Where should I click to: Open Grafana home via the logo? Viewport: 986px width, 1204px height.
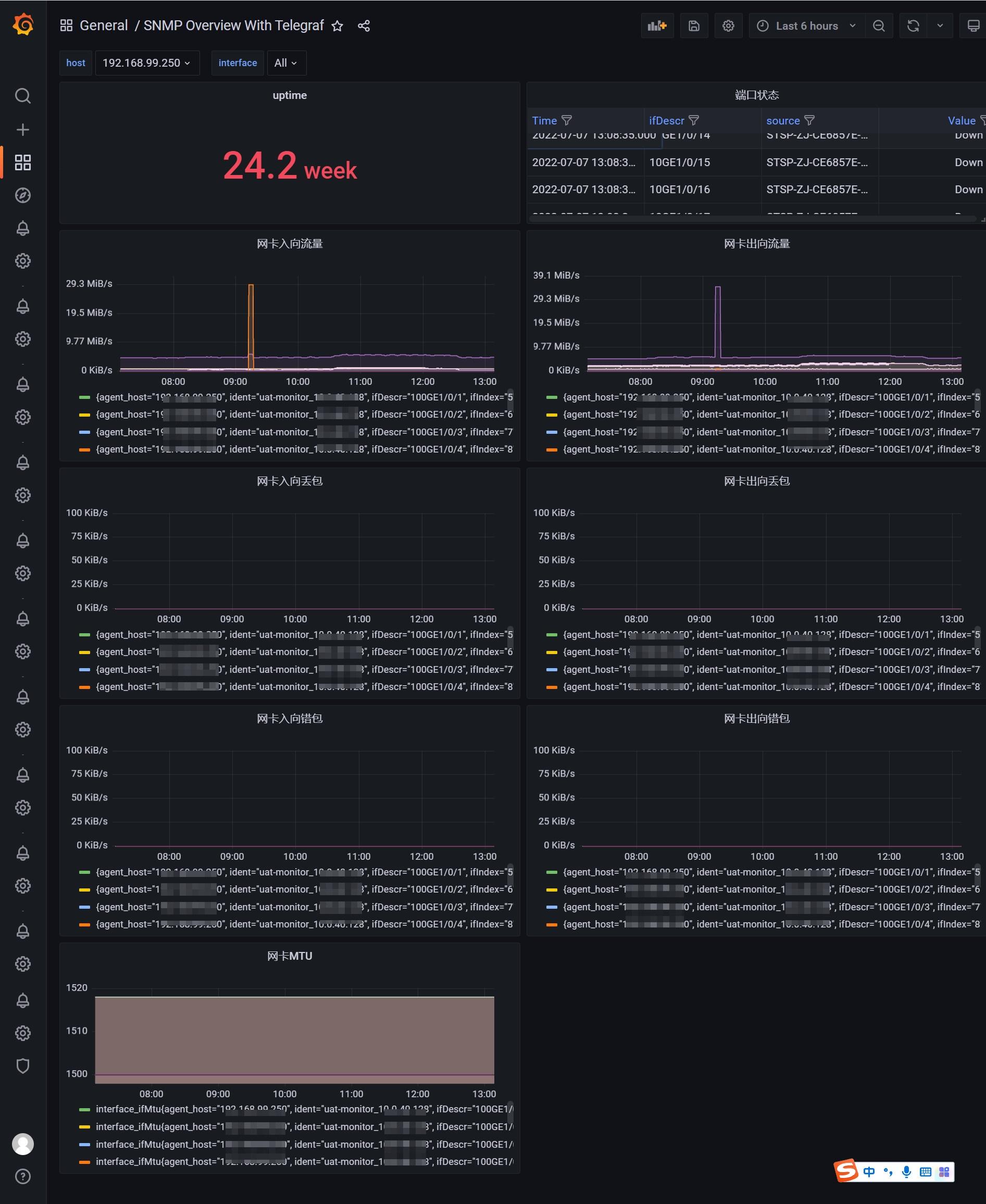click(23, 25)
